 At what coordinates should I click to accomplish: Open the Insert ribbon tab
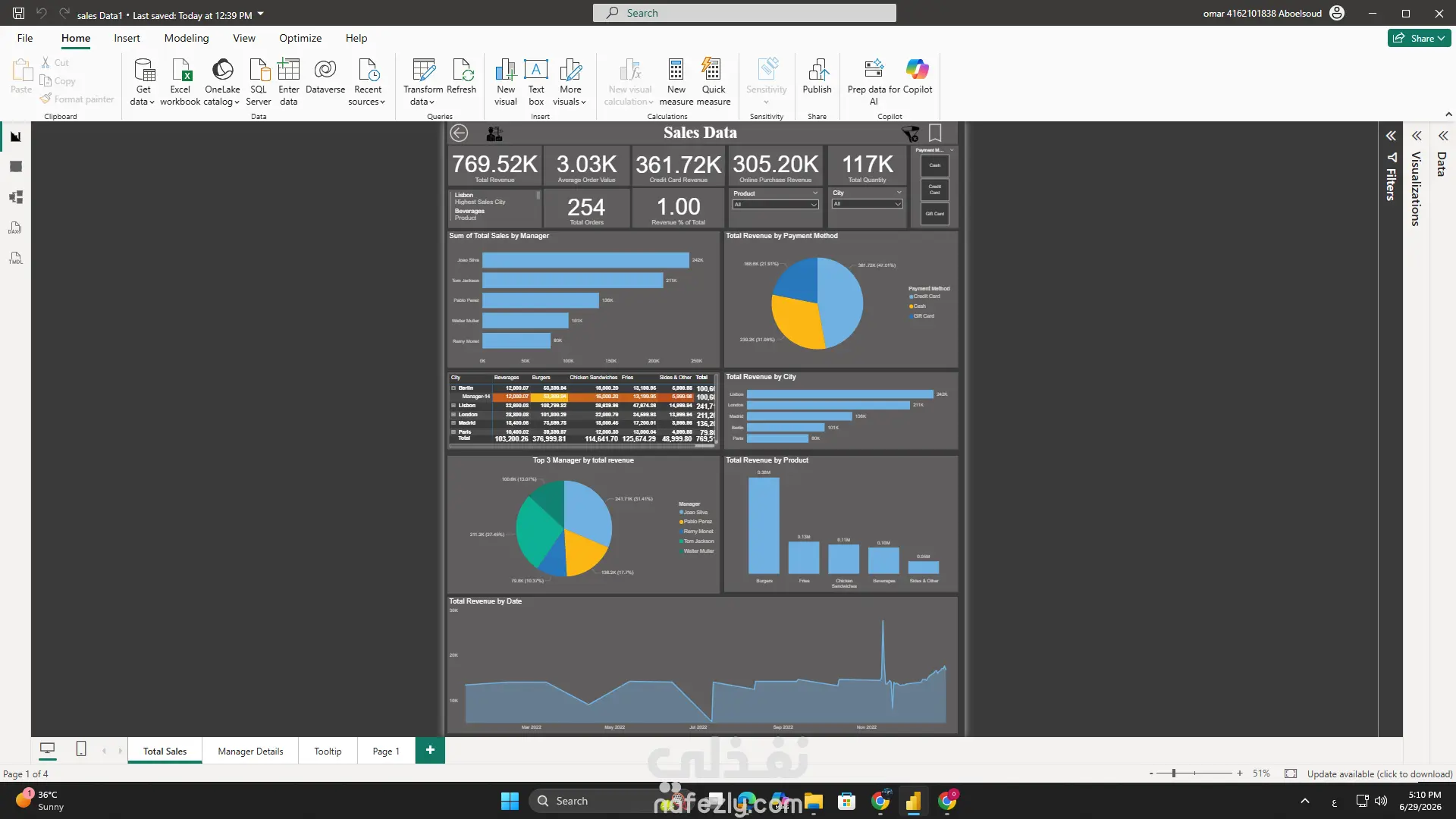coord(127,38)
